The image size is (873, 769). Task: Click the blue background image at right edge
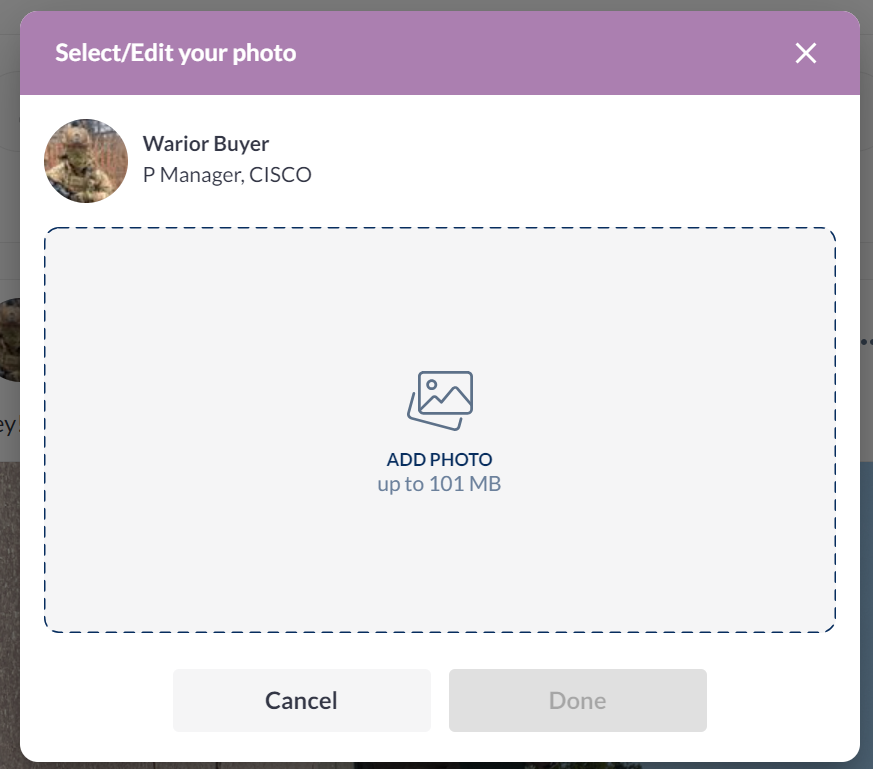point(866,600)
